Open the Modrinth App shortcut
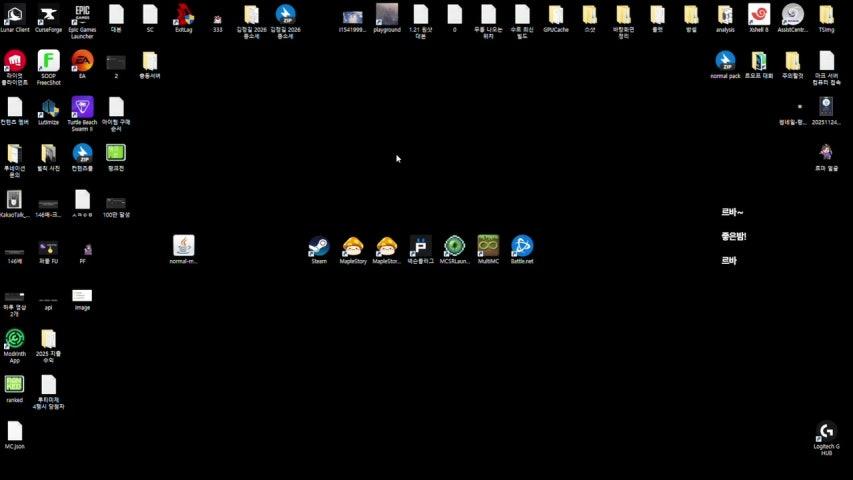853x480 pixels. pyautogui.click(x=15, y=339)
